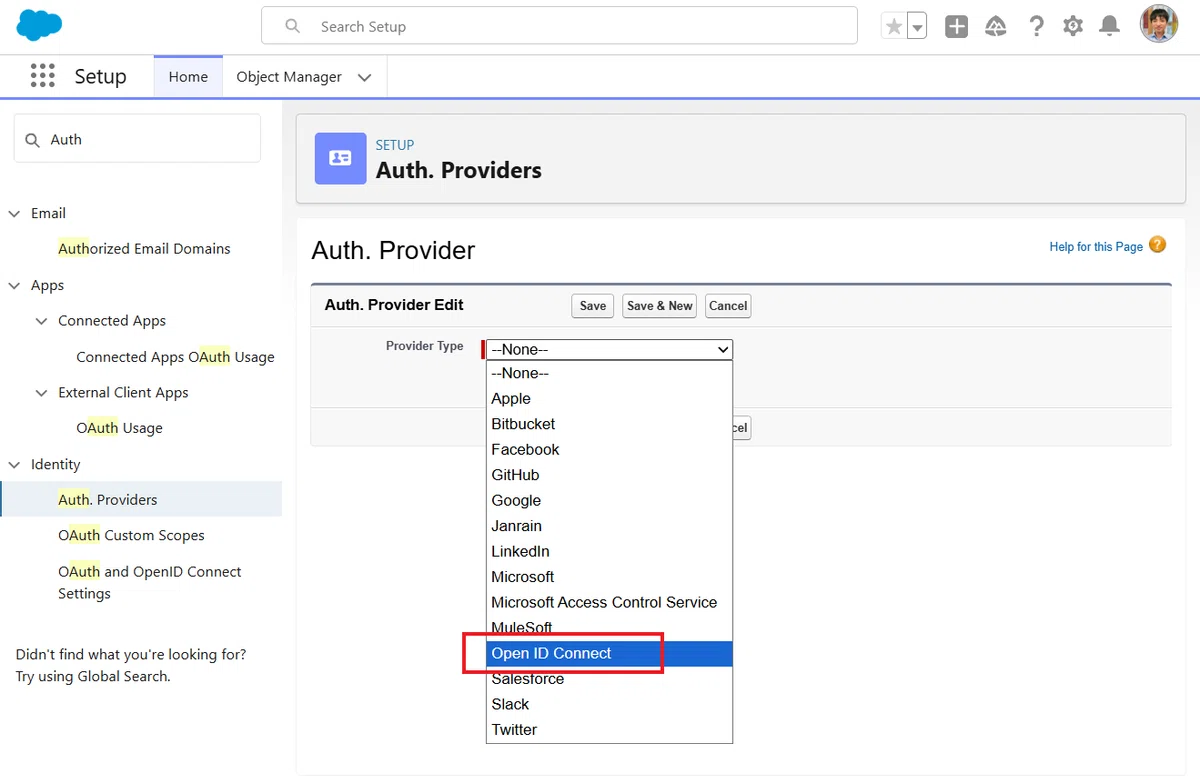This screenshot has width=1200, height=782.
Task: Choose LinkedIn as provider type
Action: [610, 551]
